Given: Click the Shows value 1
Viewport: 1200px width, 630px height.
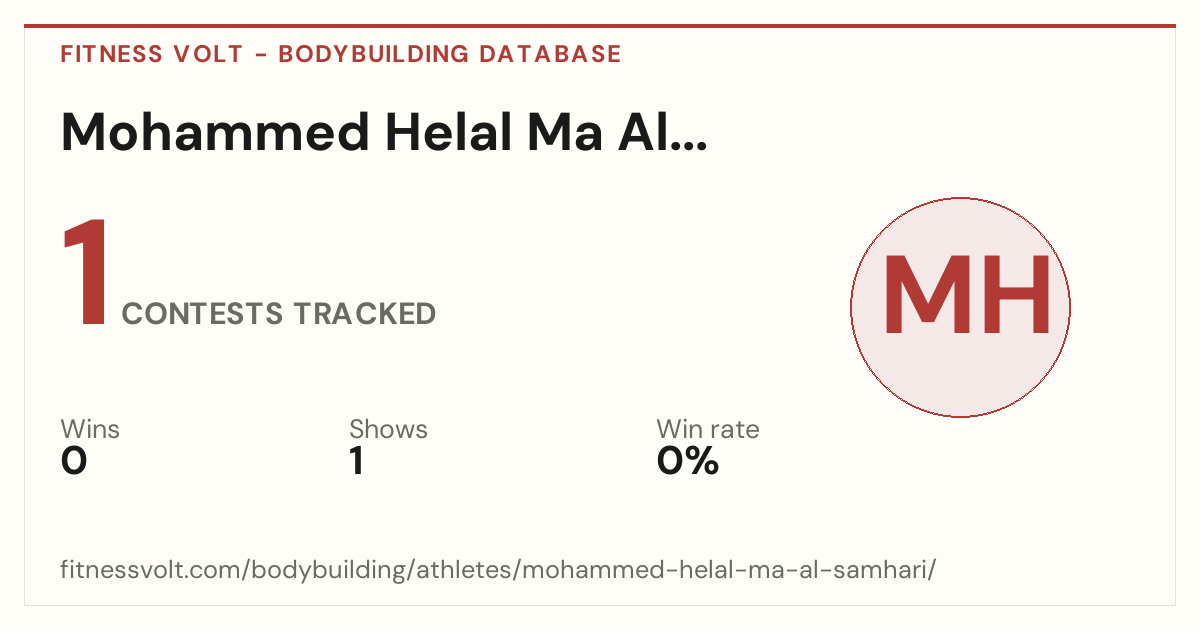Looking at the screenshot, I should coord(356,461).
